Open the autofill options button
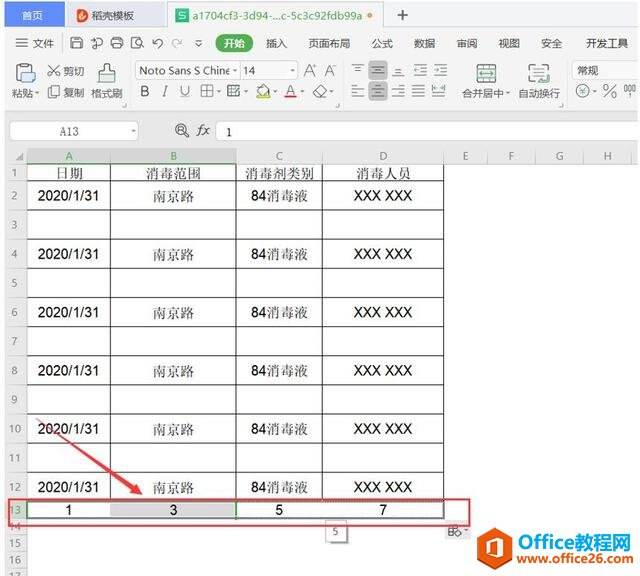Screen dimensions: 640x576 point(457,531)
